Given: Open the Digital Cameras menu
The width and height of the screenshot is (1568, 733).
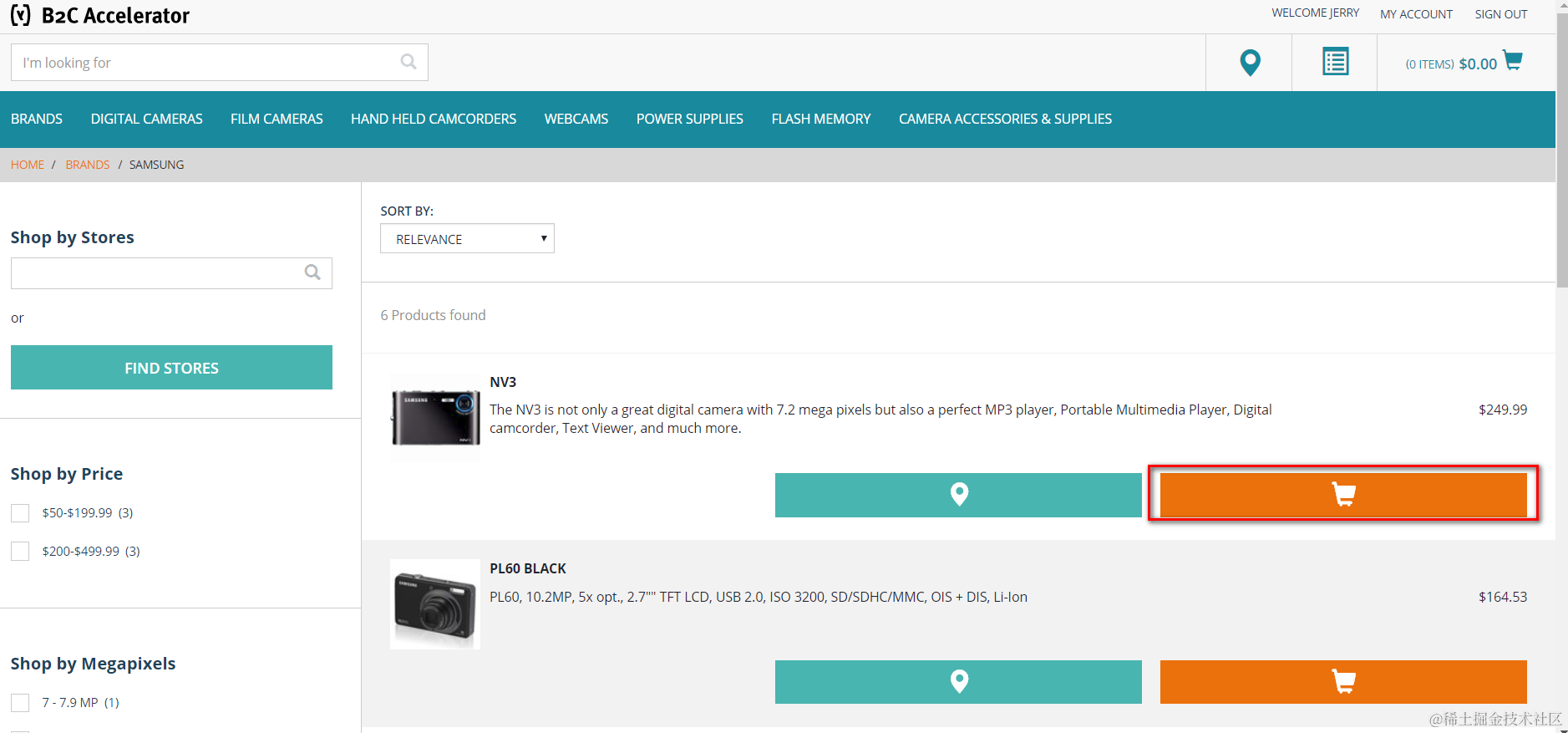Looking at the screenshot, I should tap(147, 119).
